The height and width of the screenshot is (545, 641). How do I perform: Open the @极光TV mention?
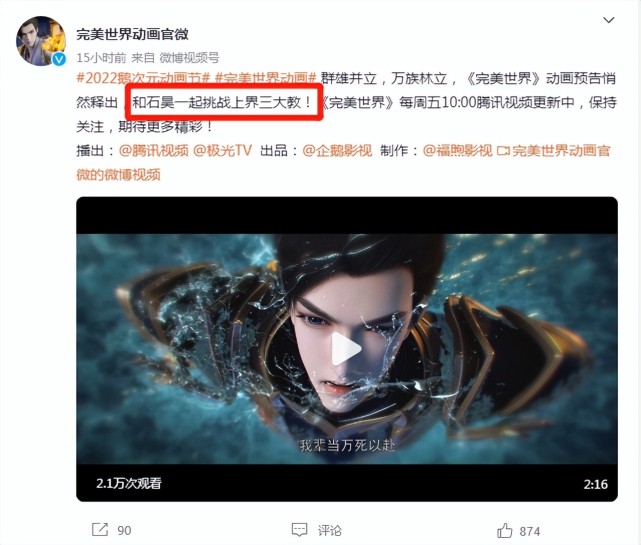click(x=222, y=150)
